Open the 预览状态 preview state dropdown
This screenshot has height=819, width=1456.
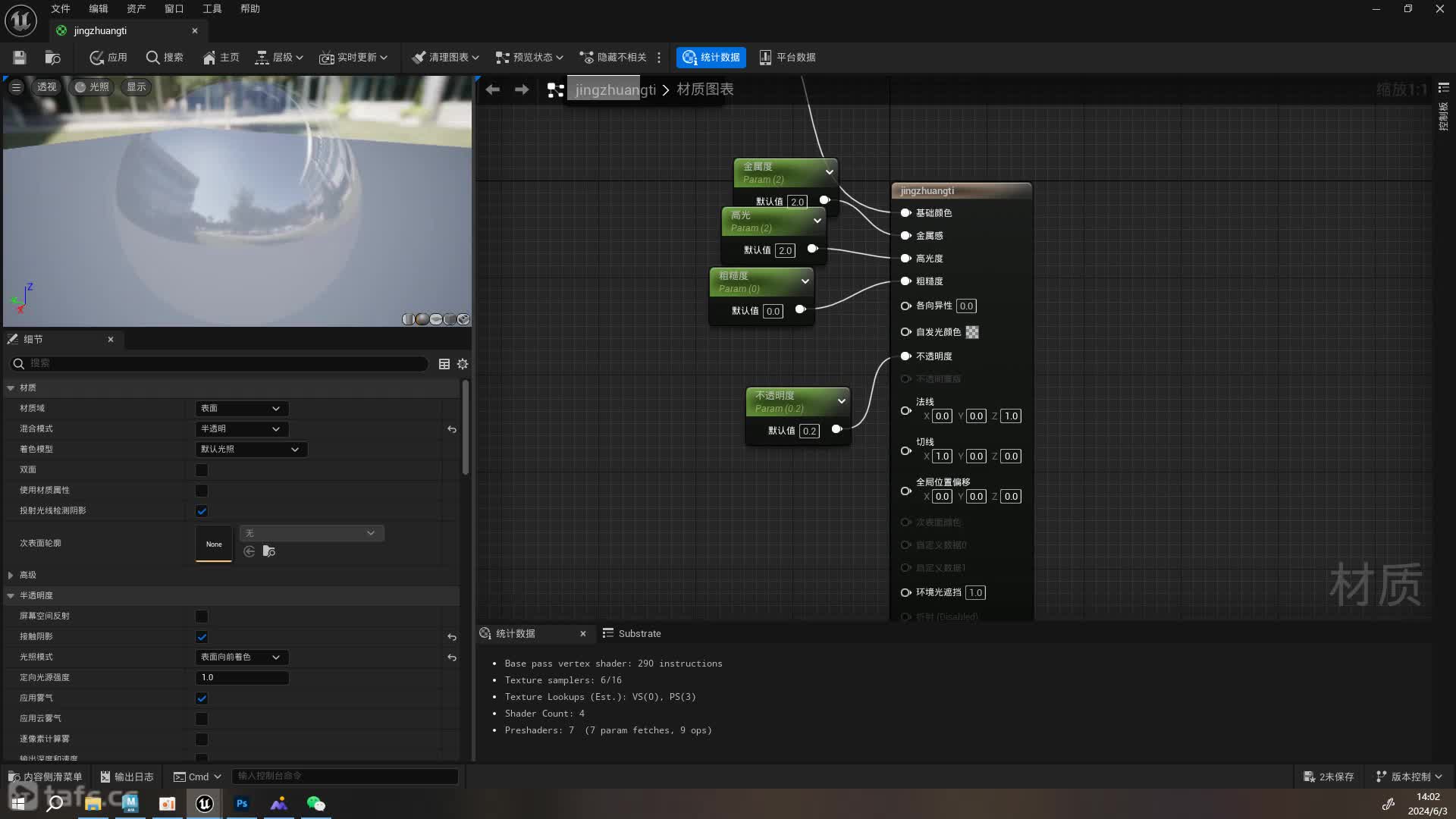click(529, 58)
